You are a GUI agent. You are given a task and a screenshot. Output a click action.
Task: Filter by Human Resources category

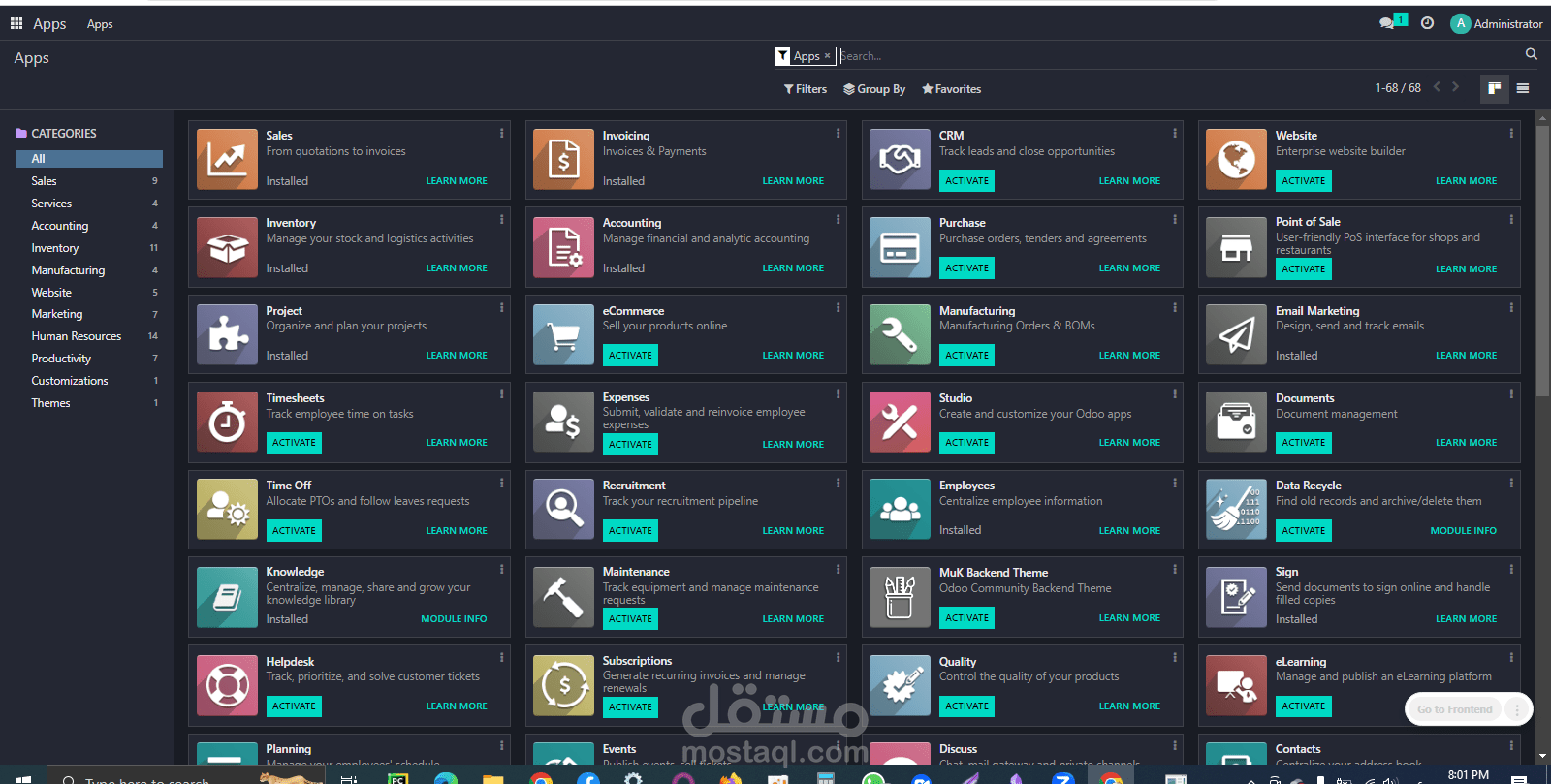[89, 336]
